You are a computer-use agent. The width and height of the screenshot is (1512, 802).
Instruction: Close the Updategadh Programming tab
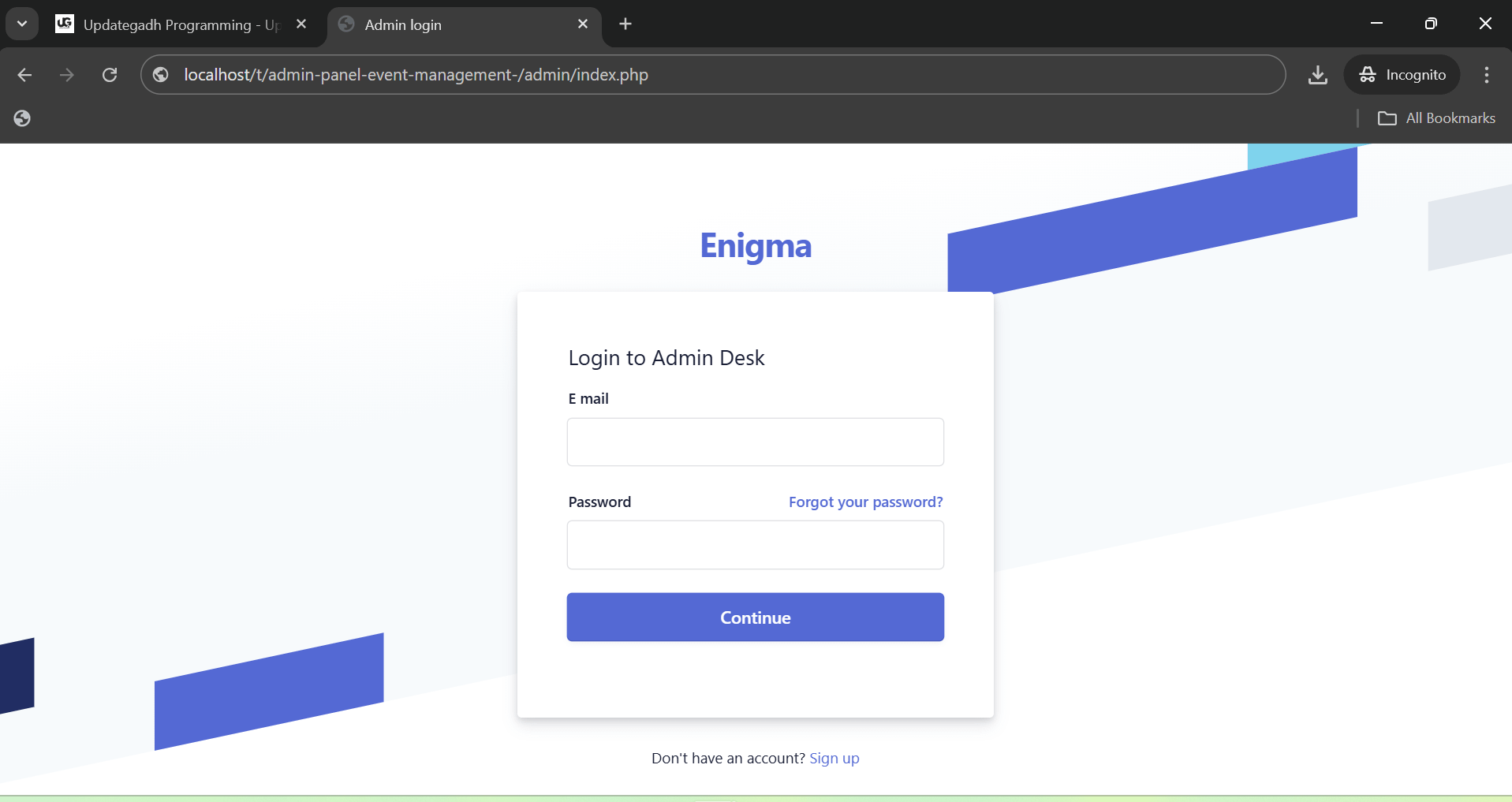click(301, 24)
